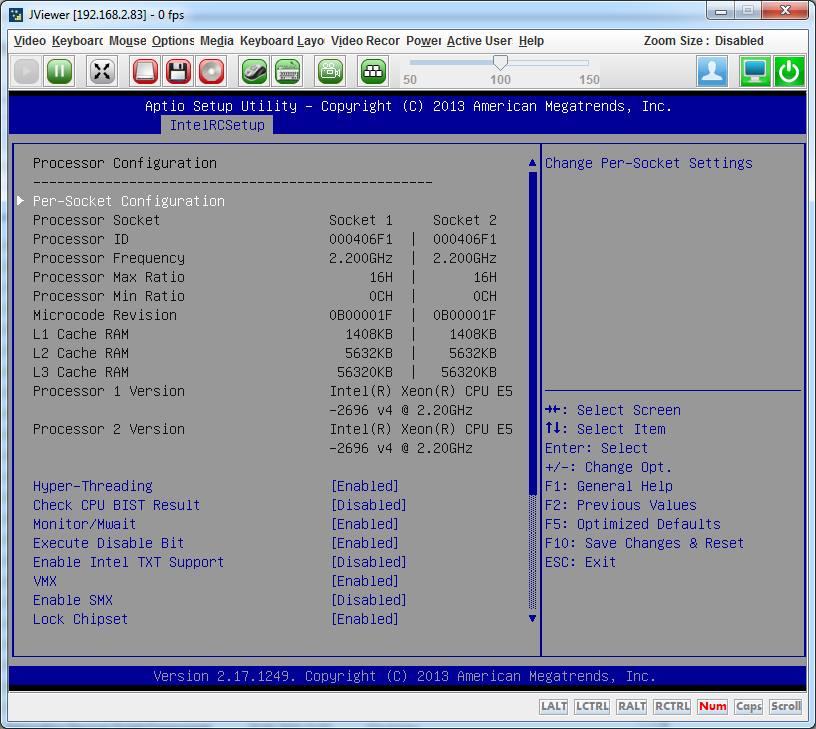Image resolution: width=816 pixels, height=729 pixels.
Task: Open the Active Users menu
Action: coord(479,41)
